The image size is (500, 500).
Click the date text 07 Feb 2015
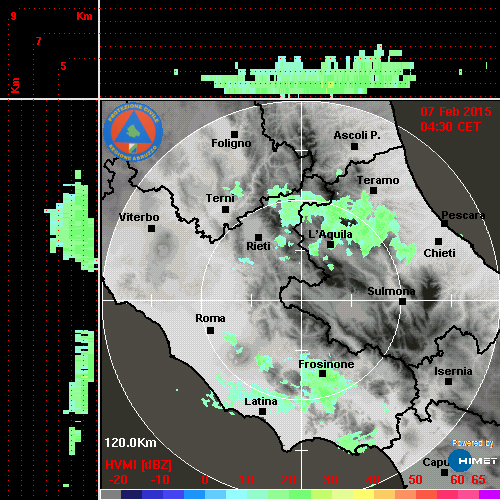tap(456, 112)
